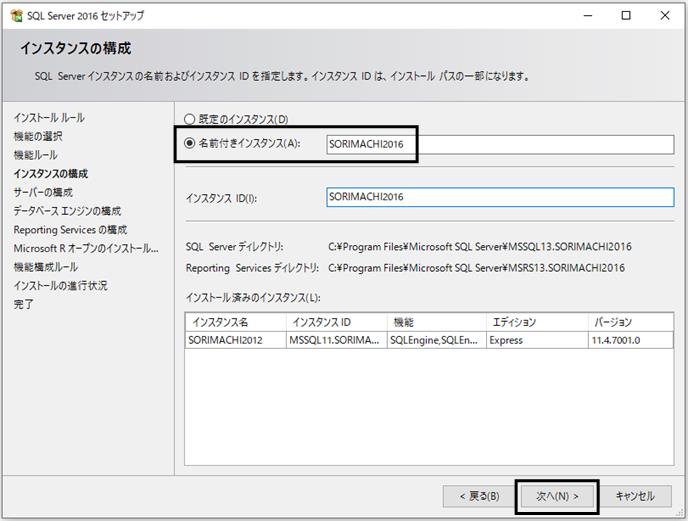688x521 pixels.
Task: Minimize the SQL Server 2016 setup window
Action: click(588, 16)
